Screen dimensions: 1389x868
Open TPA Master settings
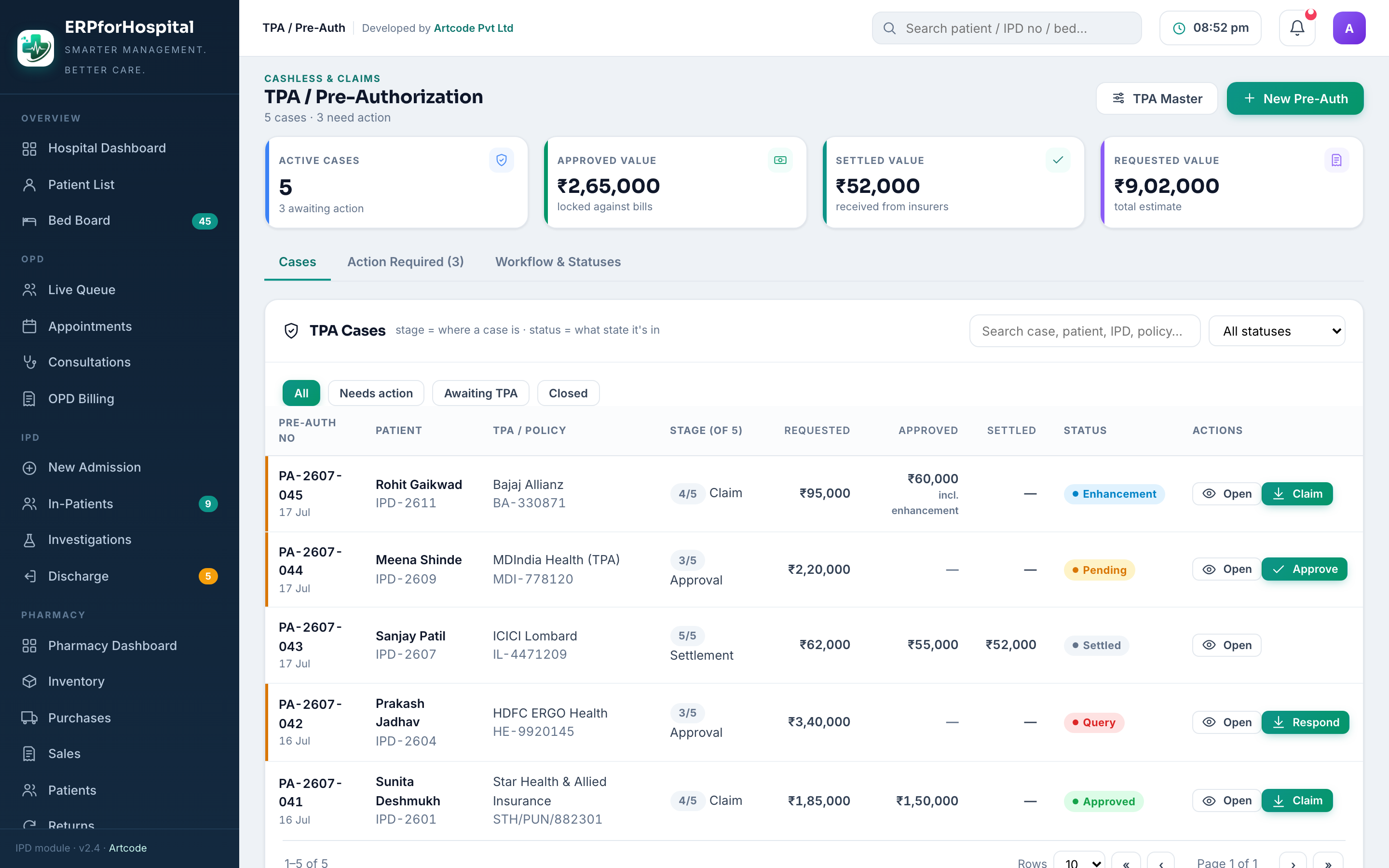(1157, 99)
